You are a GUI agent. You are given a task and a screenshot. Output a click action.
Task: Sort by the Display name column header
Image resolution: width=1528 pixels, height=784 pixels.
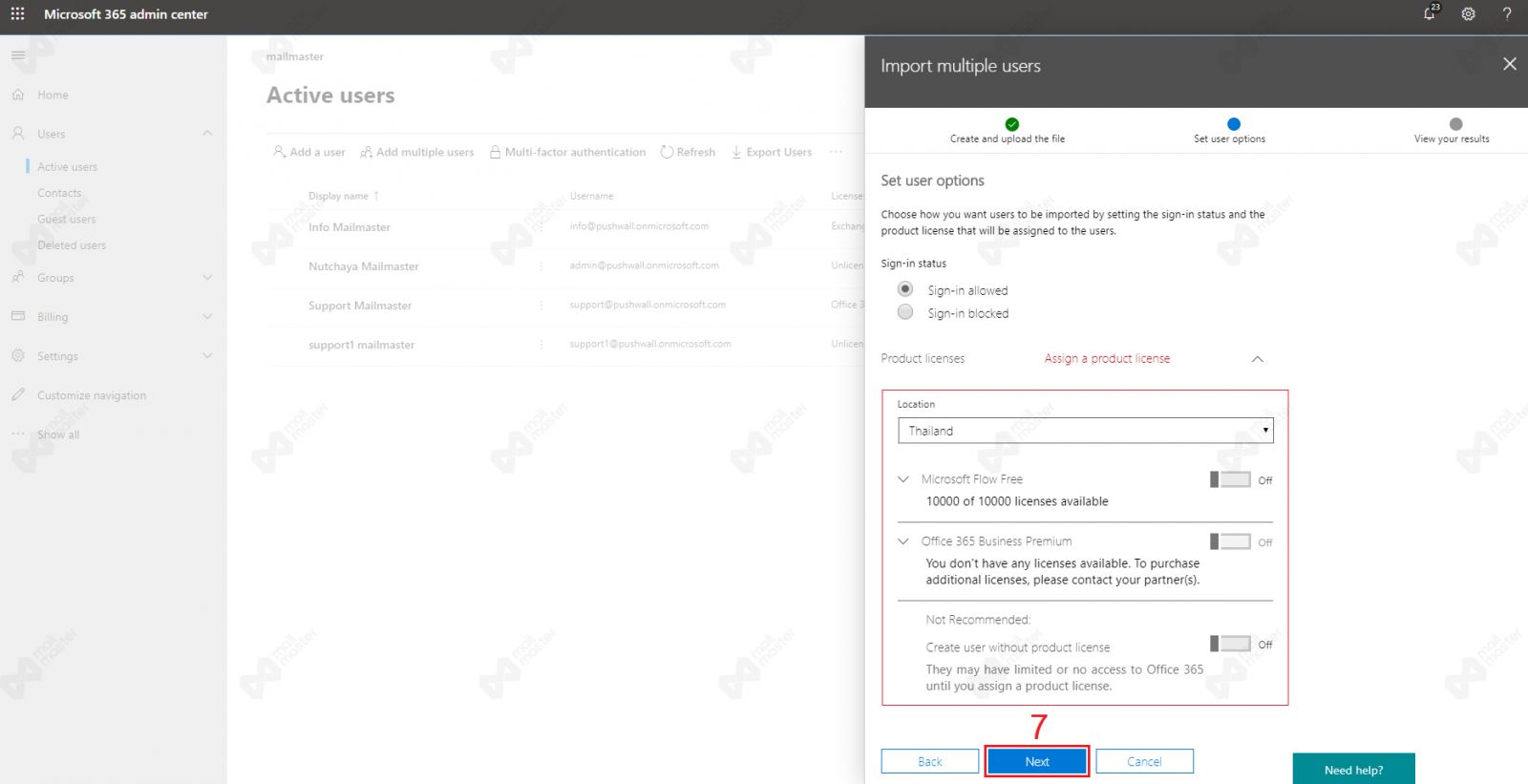pyautogui.click(x=343, y=196)
